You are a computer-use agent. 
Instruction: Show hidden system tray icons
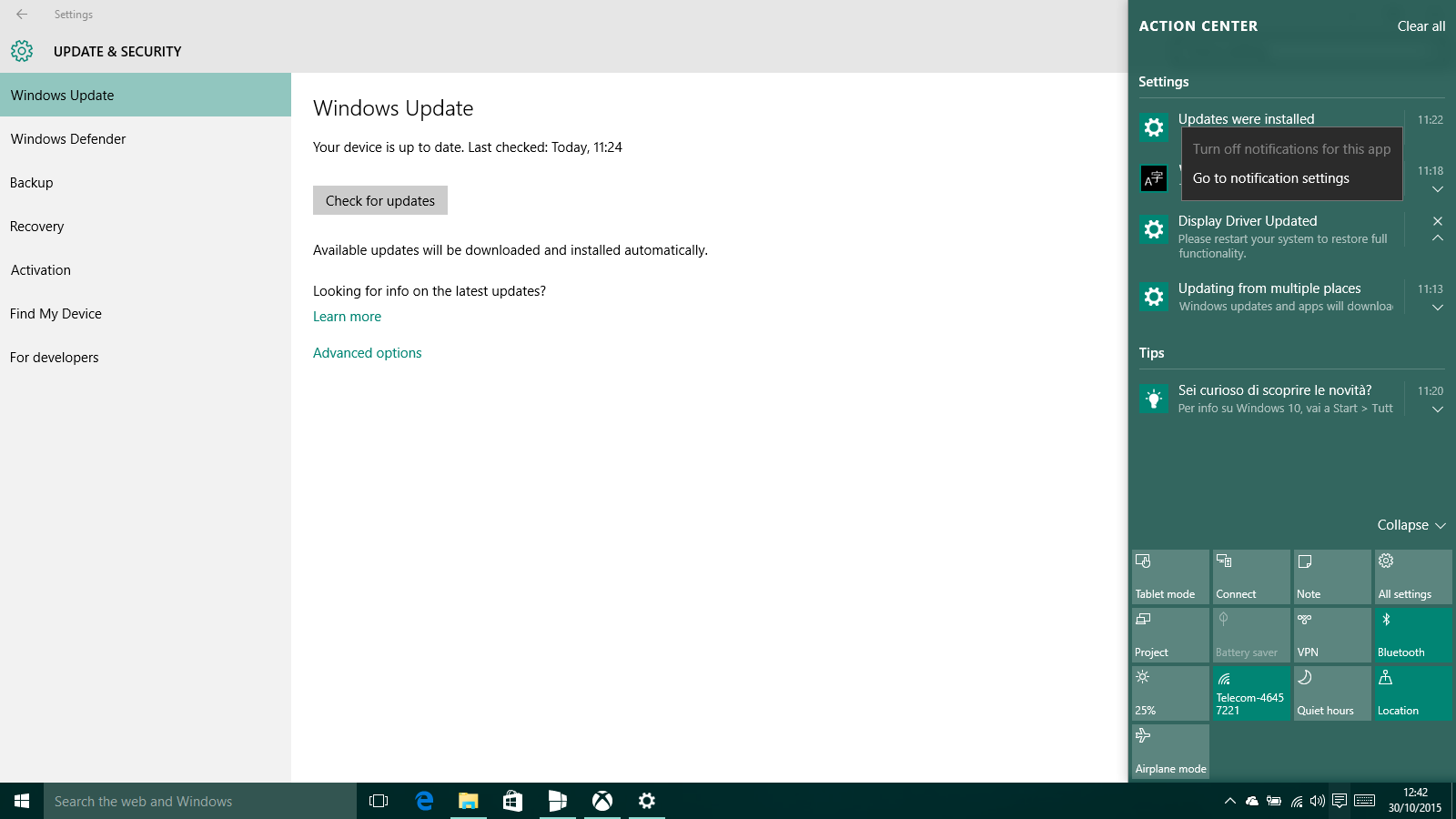pyautogui.click(x=1229, y=801)
